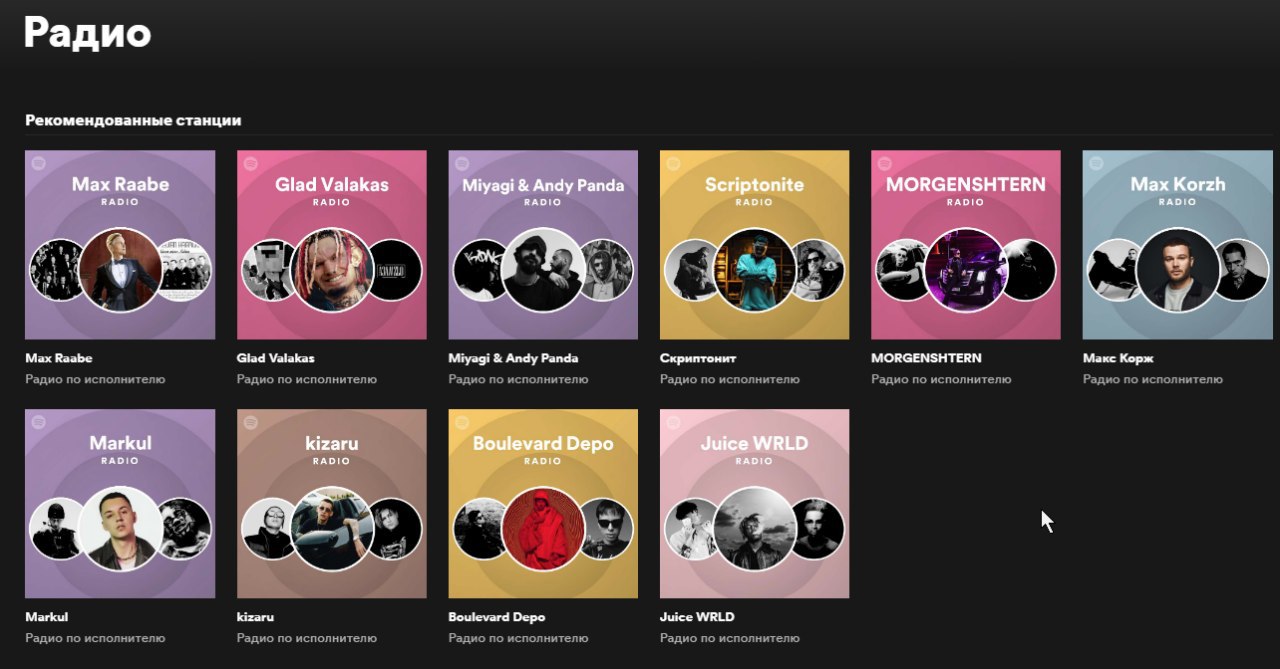This screenshot has height=669, width=1280.
Task: Click 'Радио по исполнителю' under Boulevard Depo
Action: point(518,638)
